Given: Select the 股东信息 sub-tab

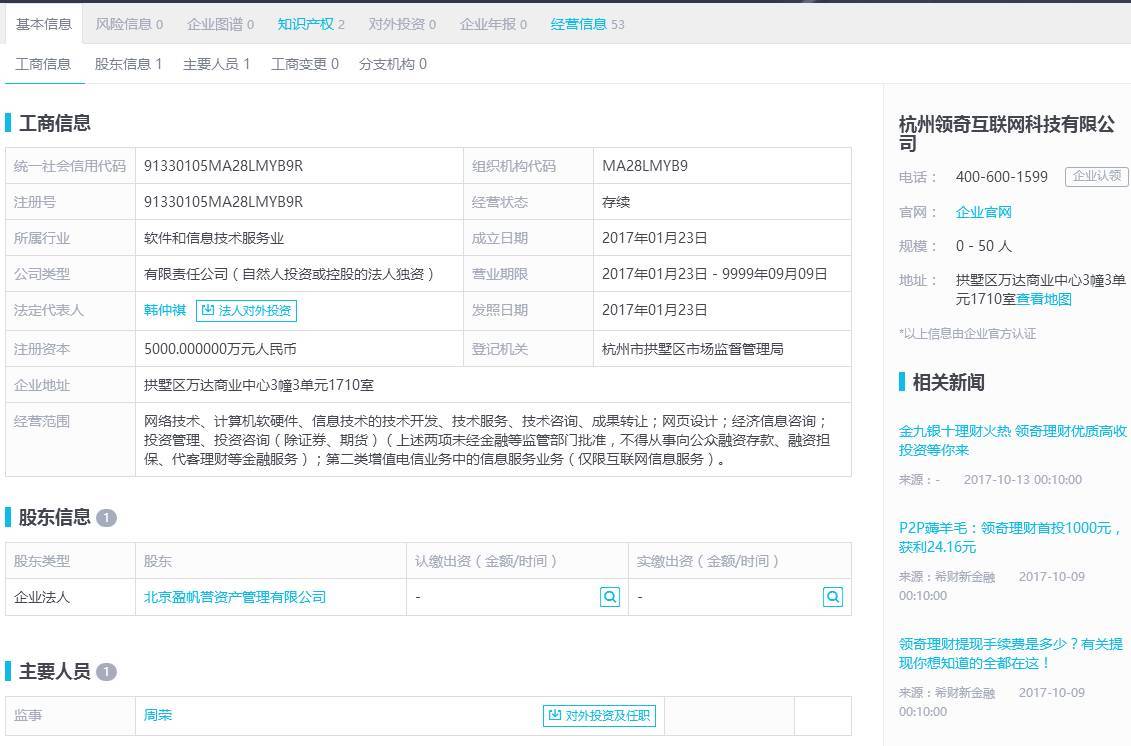Looking at the screenshot, I should tap(128, 64).
